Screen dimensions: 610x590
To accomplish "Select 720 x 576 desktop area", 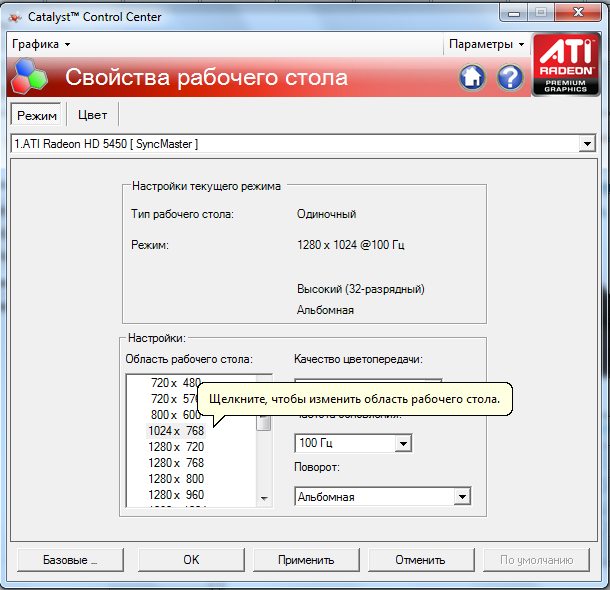I will [x=176, y=399].
